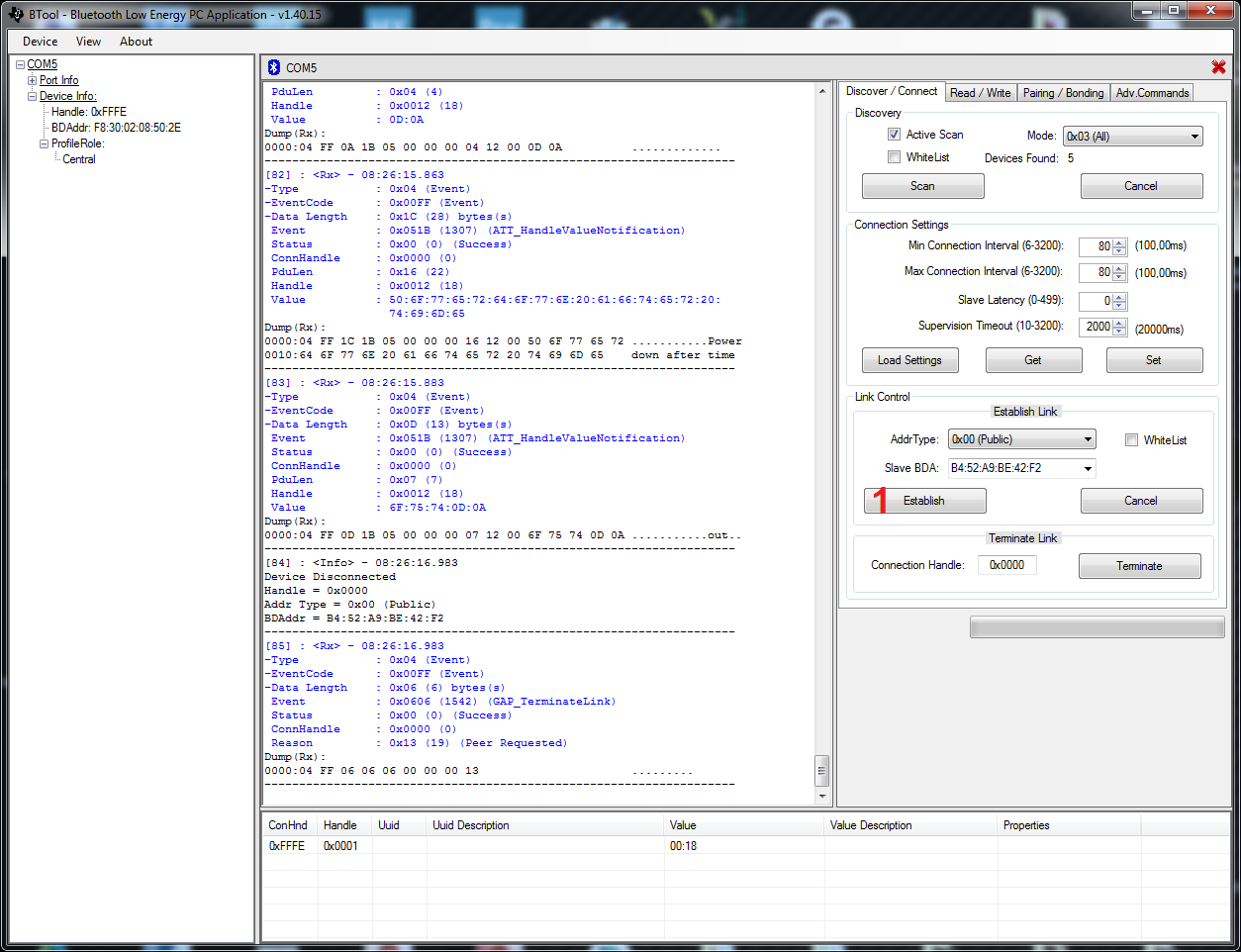
Task: Close the COM5 panel with red X
Action: (1218, 67)
